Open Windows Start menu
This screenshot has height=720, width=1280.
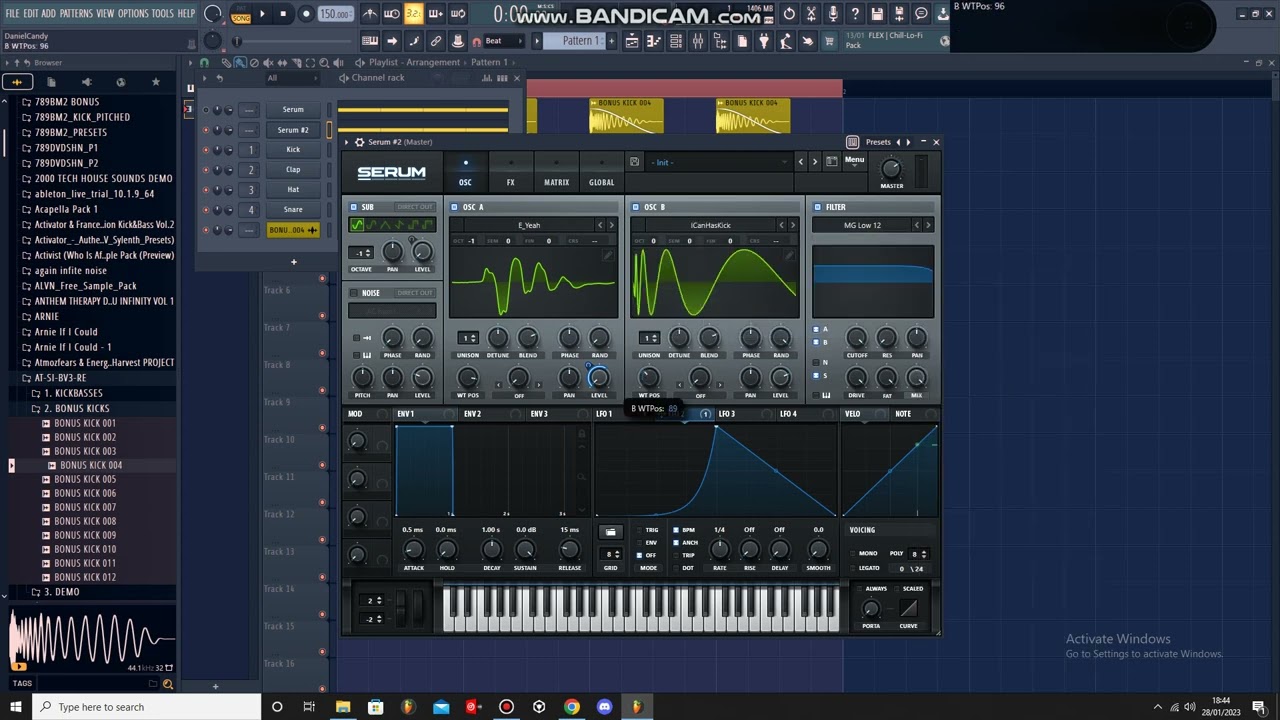(x=16, y=707)
